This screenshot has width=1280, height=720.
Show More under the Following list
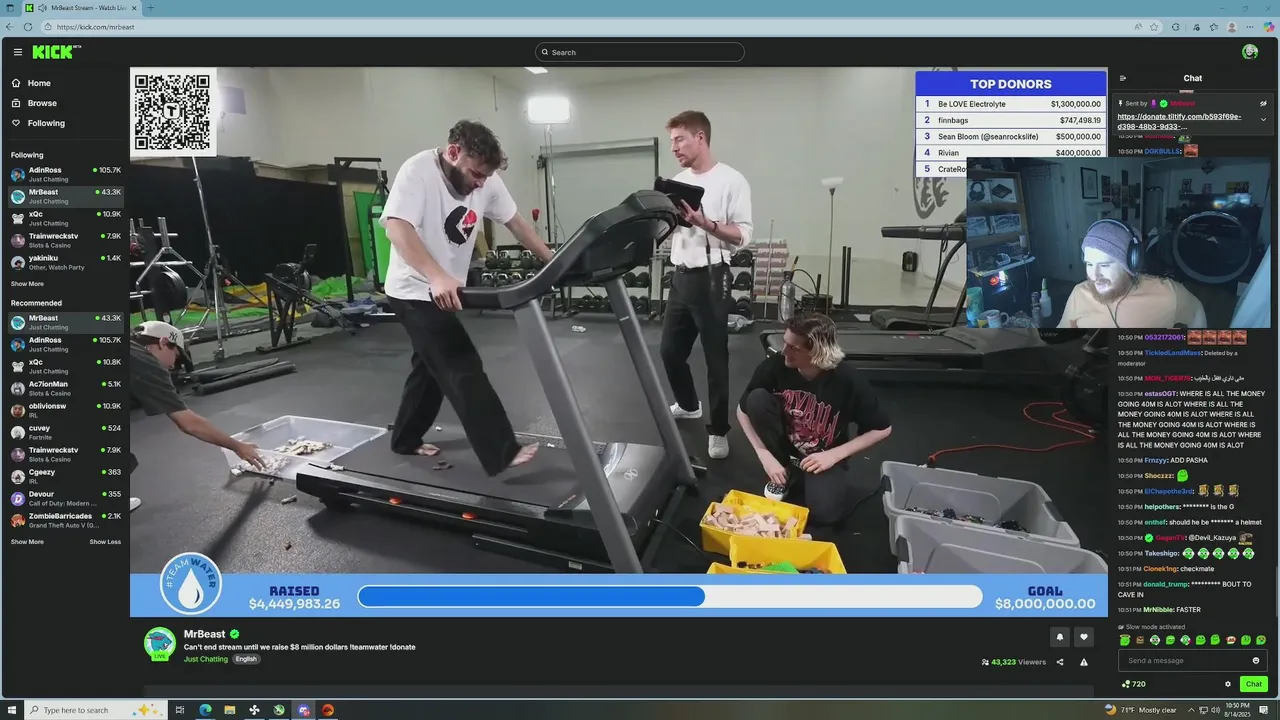pos(27,284)
